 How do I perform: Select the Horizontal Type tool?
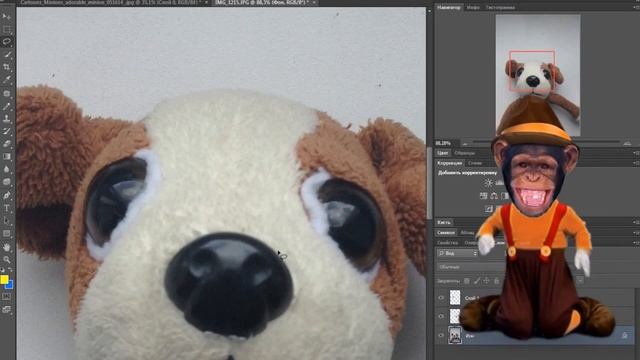7,208
